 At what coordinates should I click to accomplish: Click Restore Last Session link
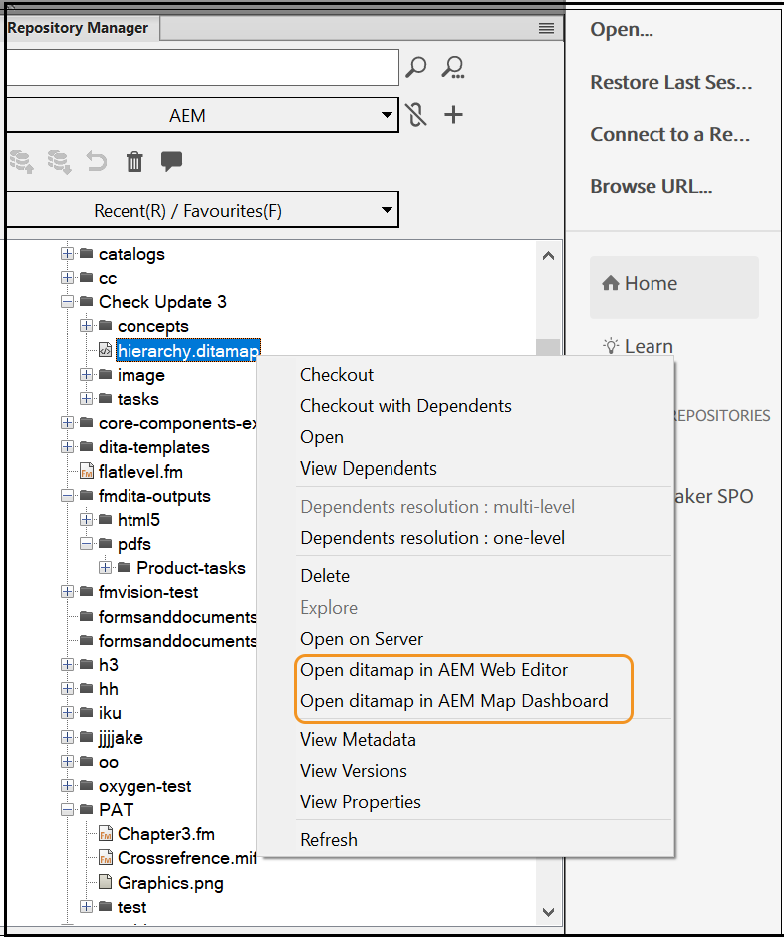click(671, 83)
